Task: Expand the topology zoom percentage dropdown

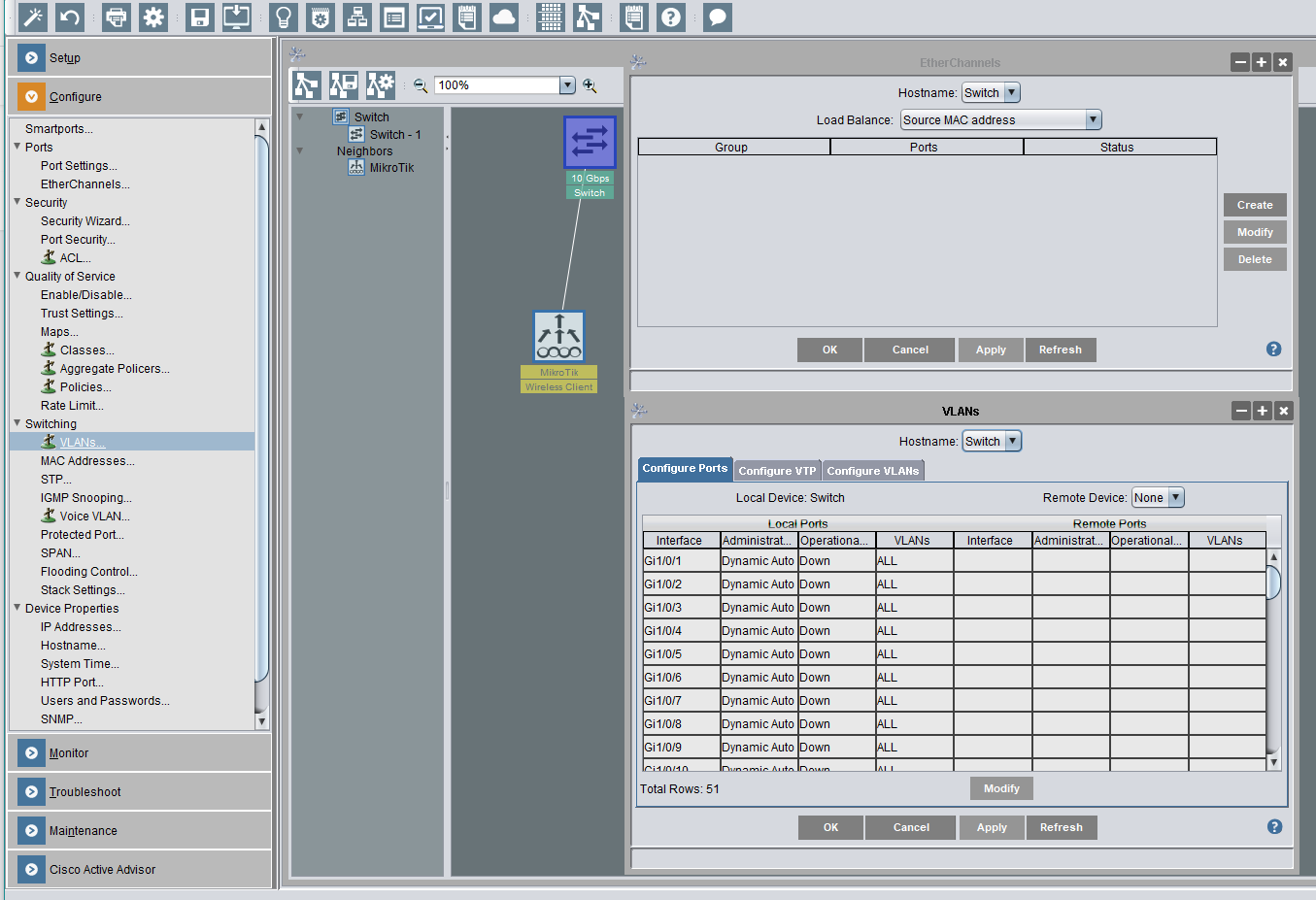Action: click(x=567, y=85)
